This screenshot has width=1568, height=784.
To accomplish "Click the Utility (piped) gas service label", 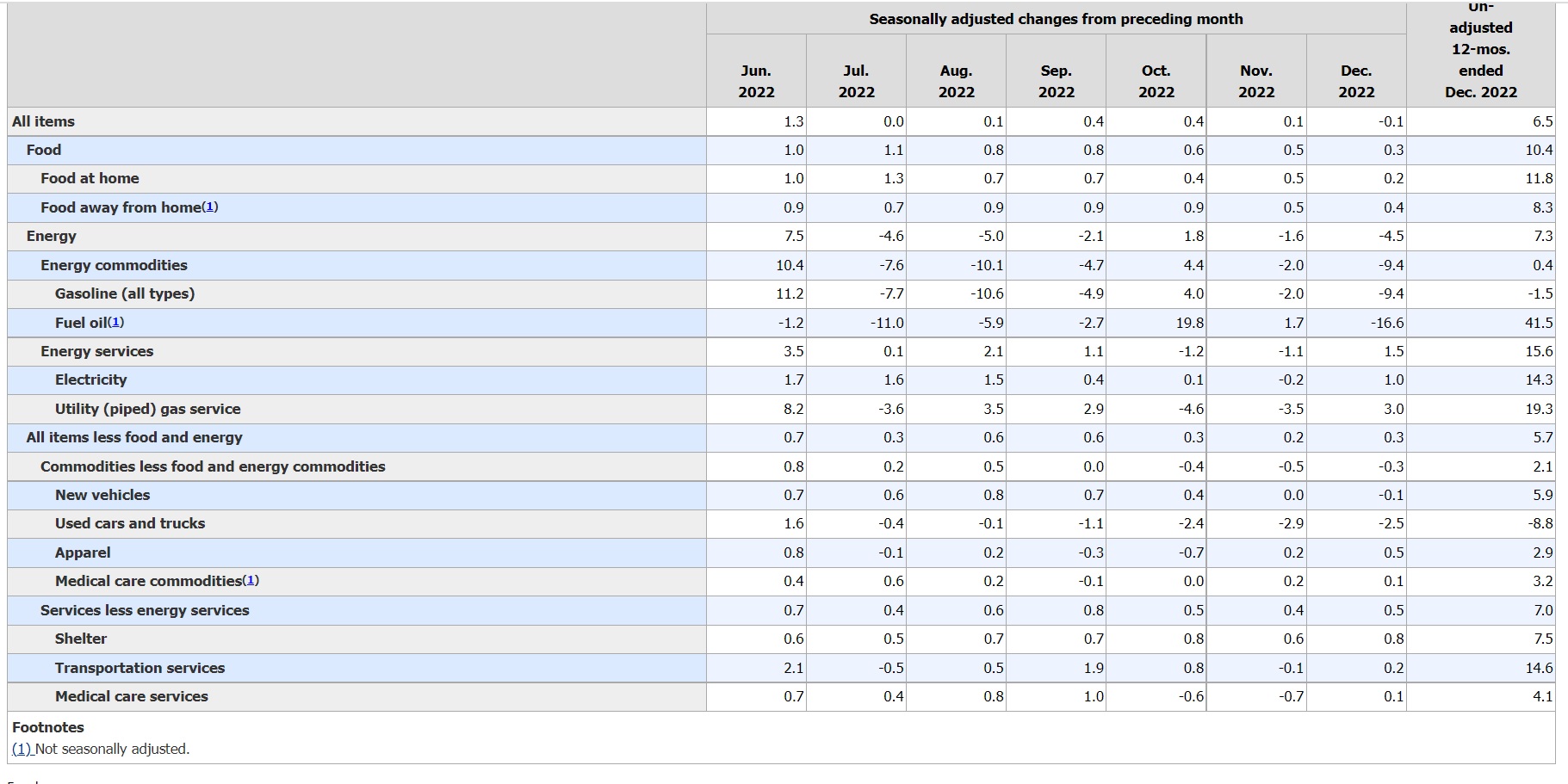I will coord(147,409).
